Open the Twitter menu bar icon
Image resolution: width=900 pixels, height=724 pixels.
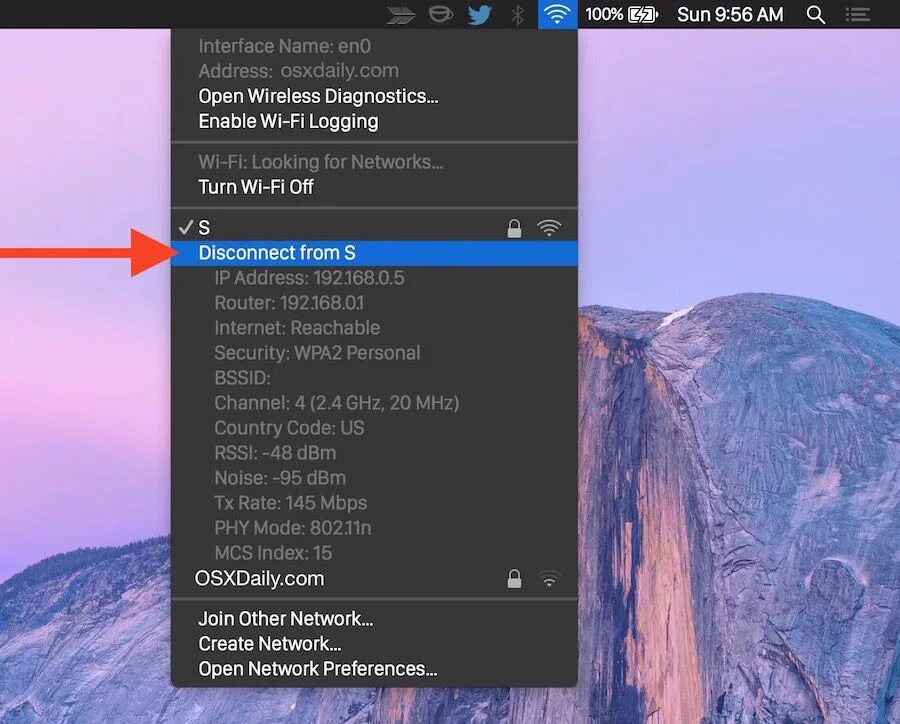point(479,14)
